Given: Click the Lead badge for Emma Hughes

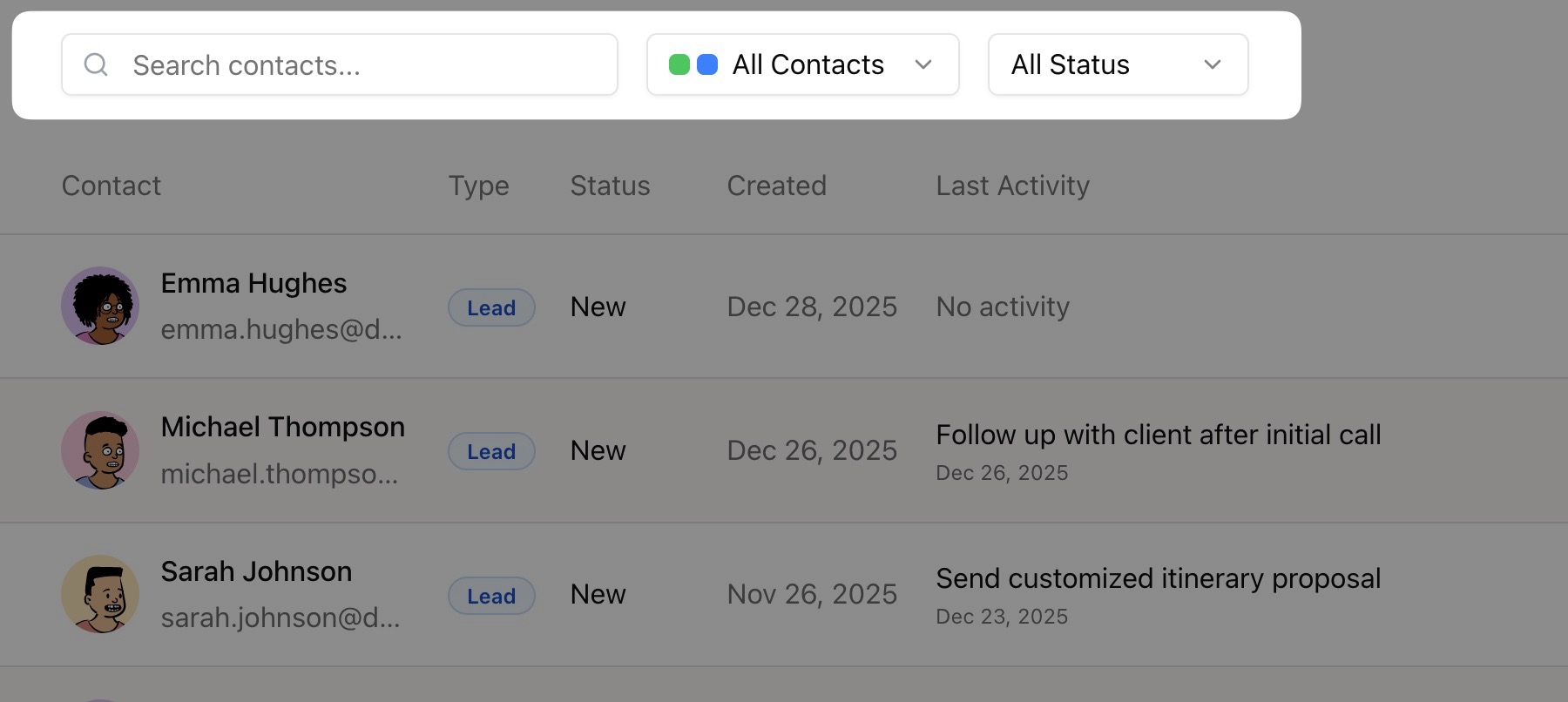Looking at the screenshot, I should coord(491,307).
